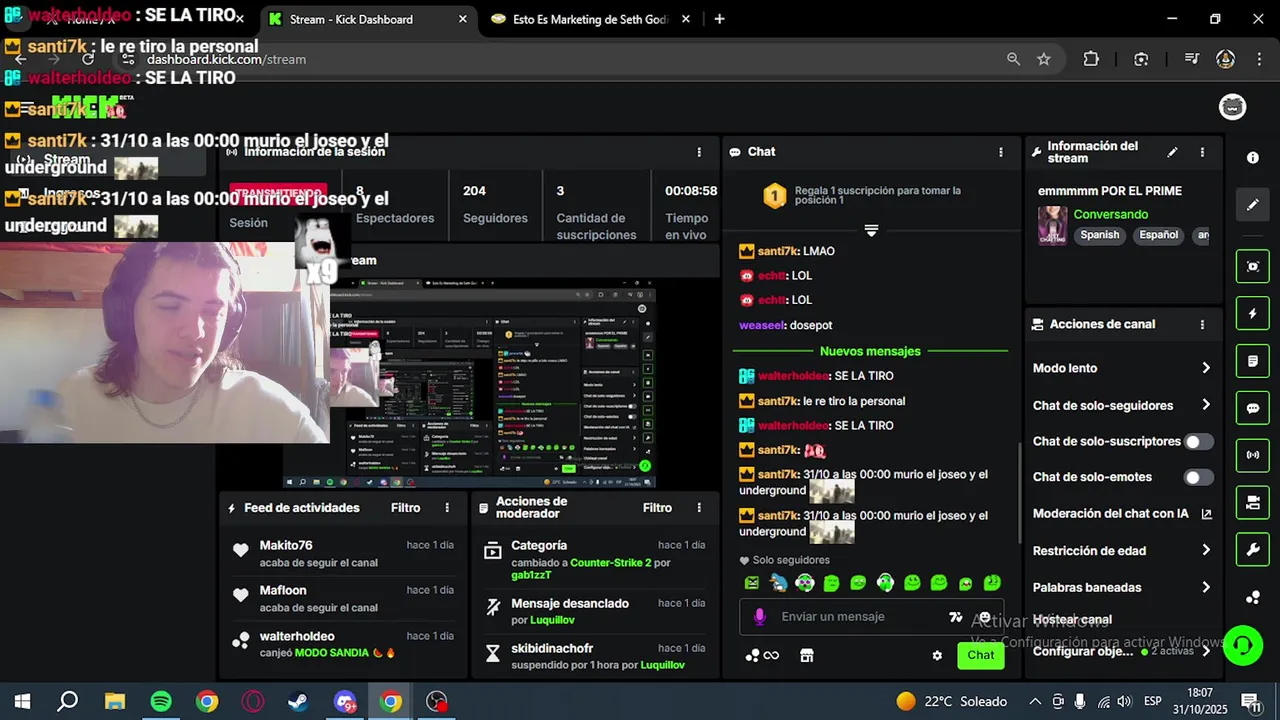
Task: Open Filtro in Feed de actividades
Action: (405, 508)
